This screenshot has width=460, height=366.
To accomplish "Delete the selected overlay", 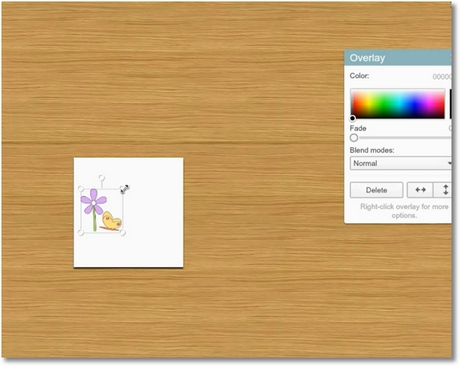I will tap(376, 190).
